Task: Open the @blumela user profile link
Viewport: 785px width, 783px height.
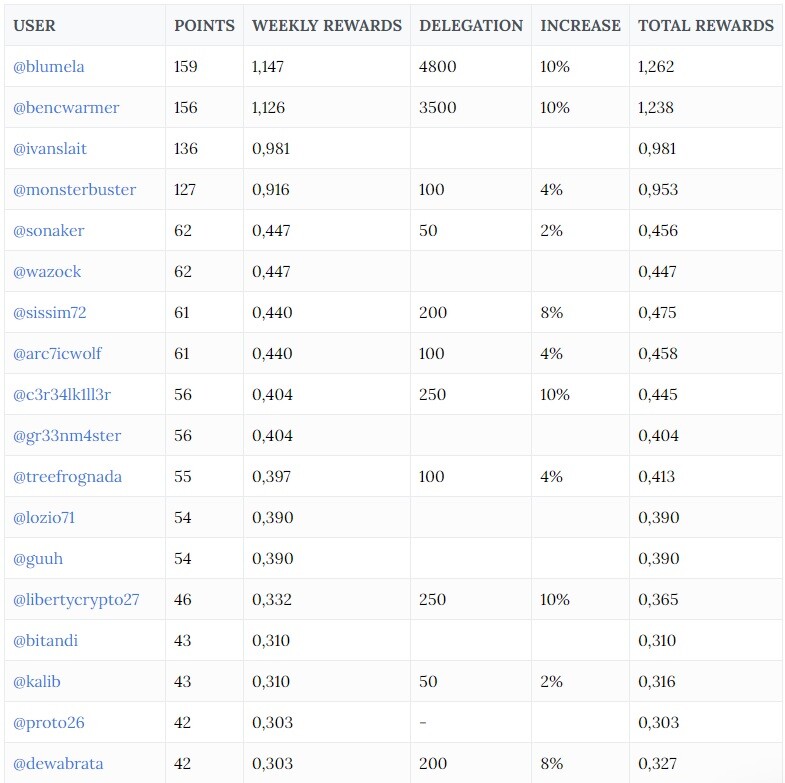Action: (49, 67)
